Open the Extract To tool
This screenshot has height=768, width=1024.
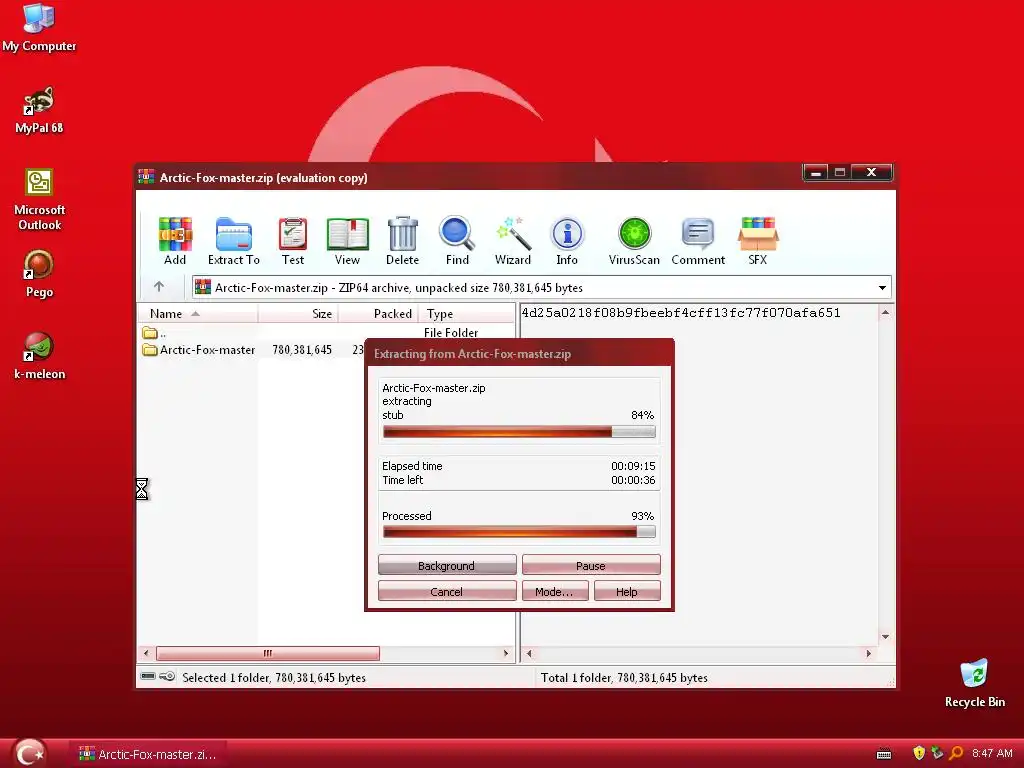coord(234,241)
